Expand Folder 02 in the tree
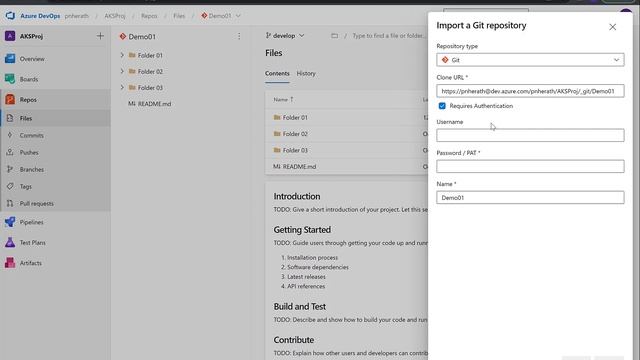Screen dimensions: 640x360 click(122, 71)
